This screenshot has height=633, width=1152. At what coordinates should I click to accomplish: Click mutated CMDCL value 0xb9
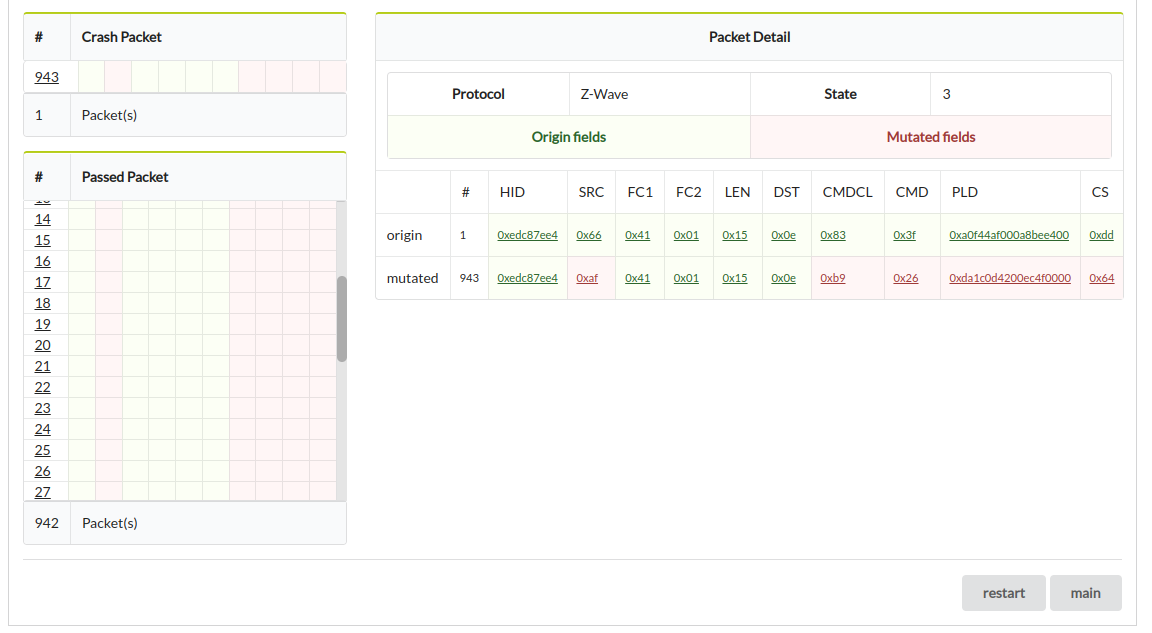point(832,278)
